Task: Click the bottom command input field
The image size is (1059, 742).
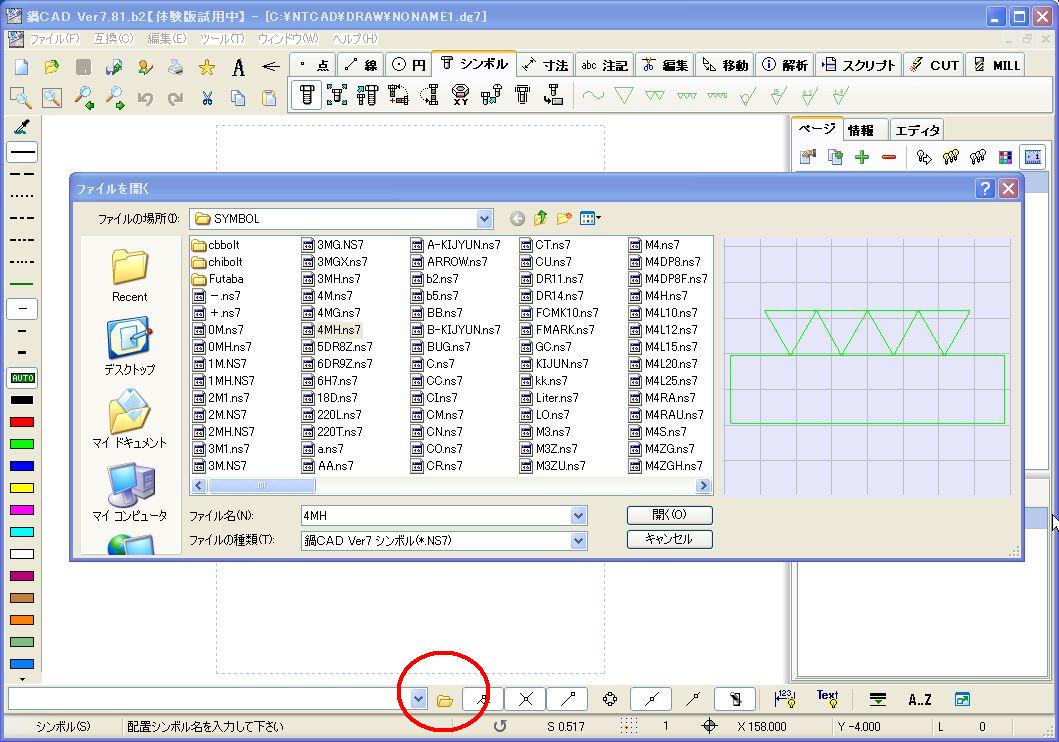Action: click(209, 699)
